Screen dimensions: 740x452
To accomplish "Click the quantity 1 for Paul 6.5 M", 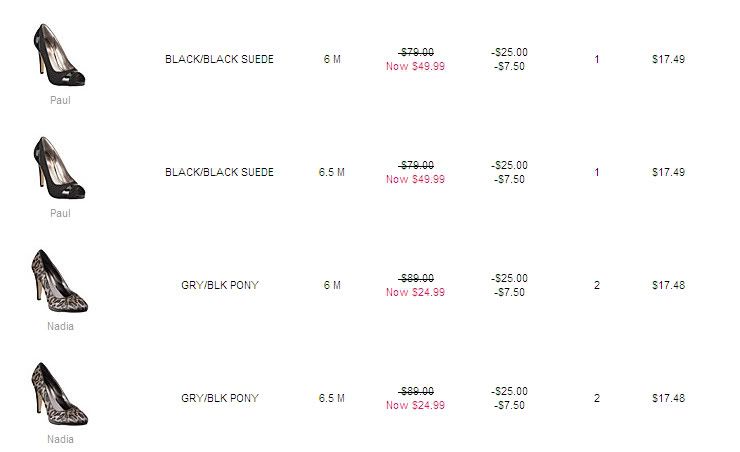I will click(597, 172).
